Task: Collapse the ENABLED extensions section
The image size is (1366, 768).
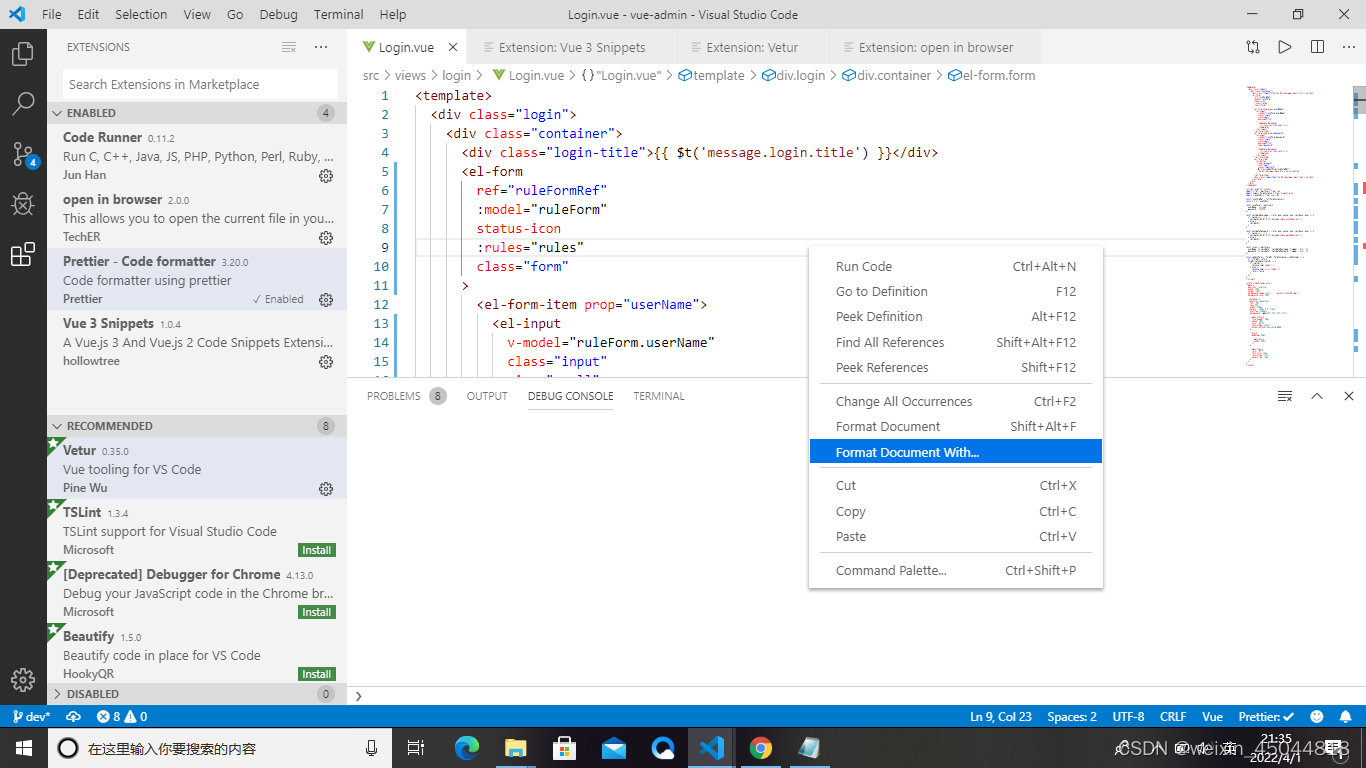Action: [x=197, y=113]
